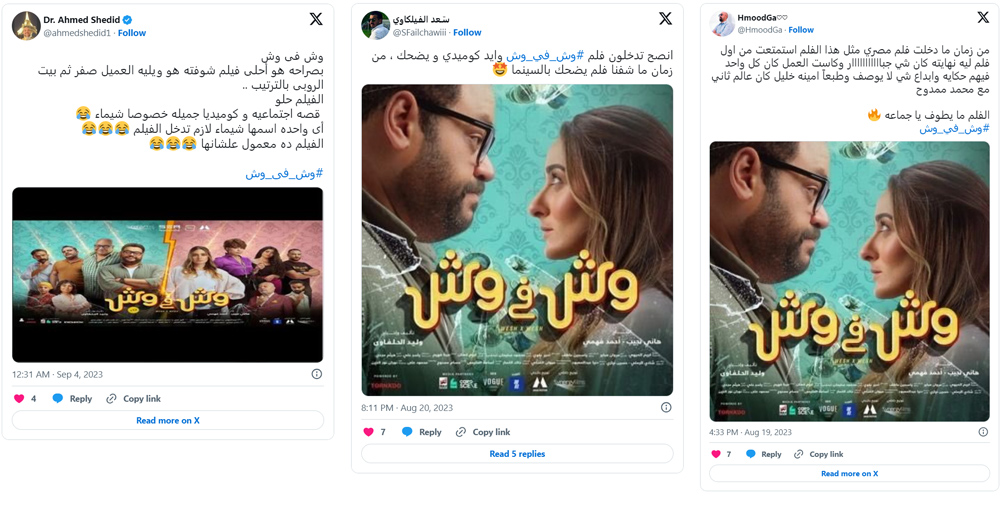The height and width of the screenshot is (505, 1000).
Task: Click Read more on X under Ahmed Shedid's tweet
Action: [168, 420]
